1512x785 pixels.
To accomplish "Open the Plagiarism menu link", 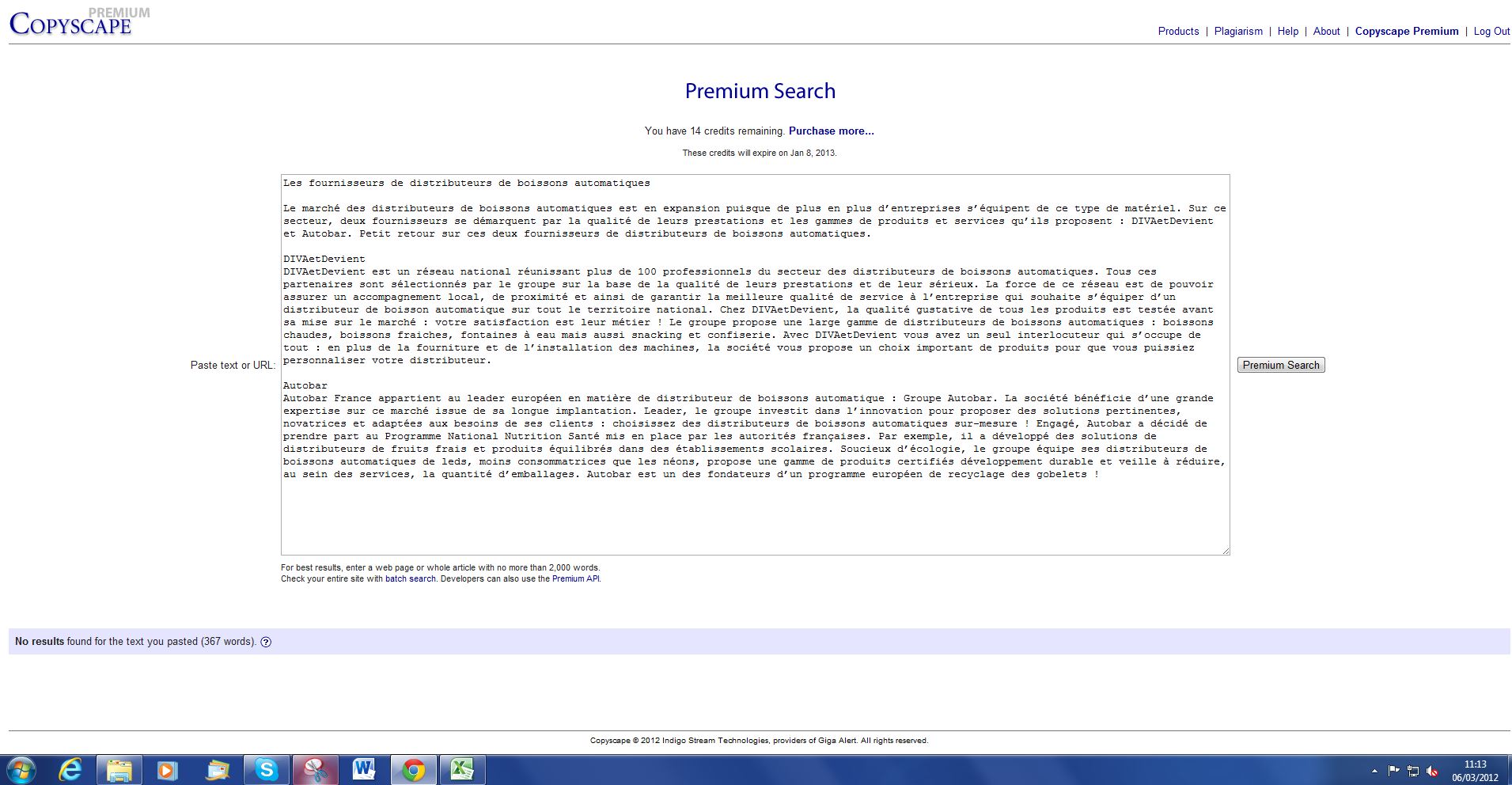I will click(1238, 32).
